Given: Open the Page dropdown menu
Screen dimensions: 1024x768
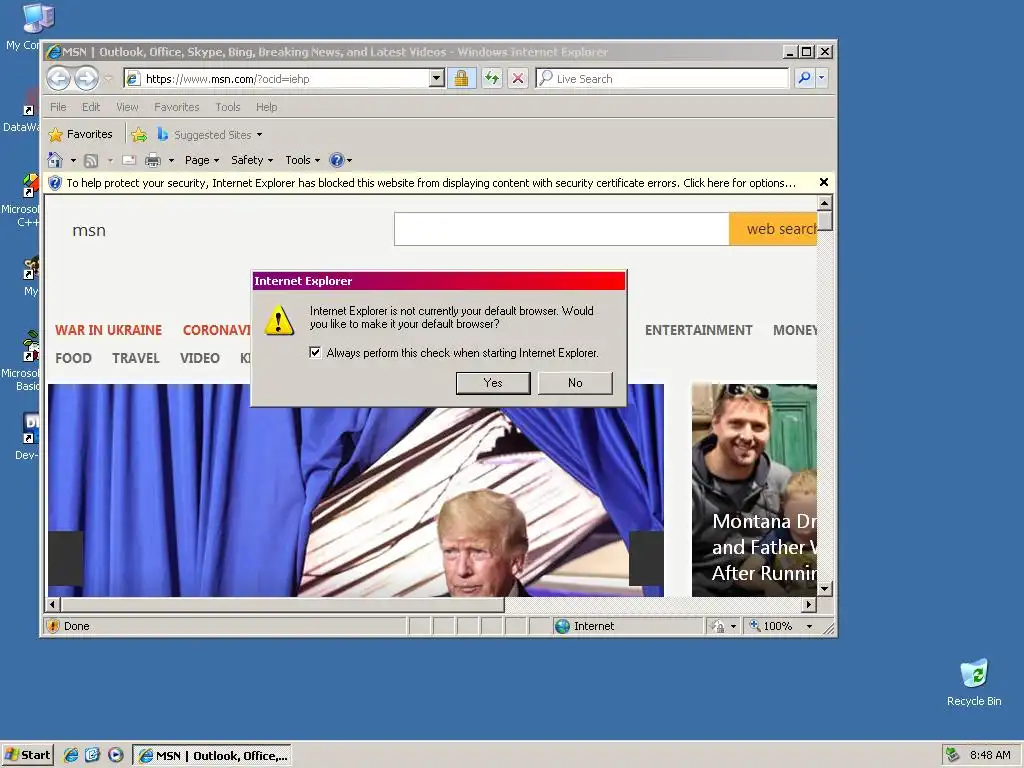Looking at the screenshot, I should pyautogui.click(x=202, y=160).
